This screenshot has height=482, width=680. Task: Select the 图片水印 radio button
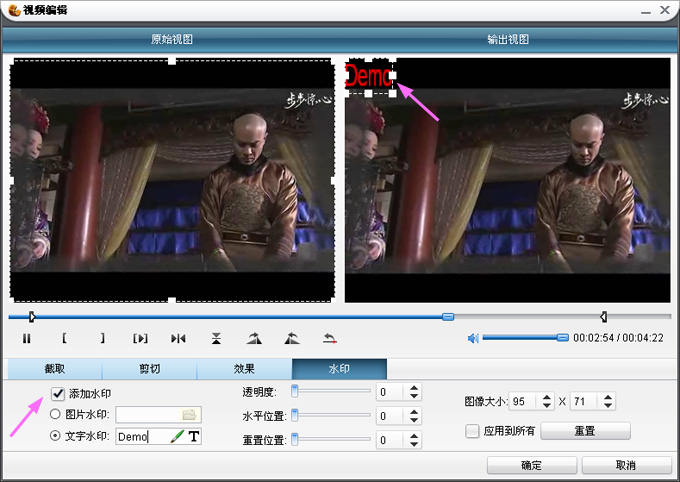[55, 414]
